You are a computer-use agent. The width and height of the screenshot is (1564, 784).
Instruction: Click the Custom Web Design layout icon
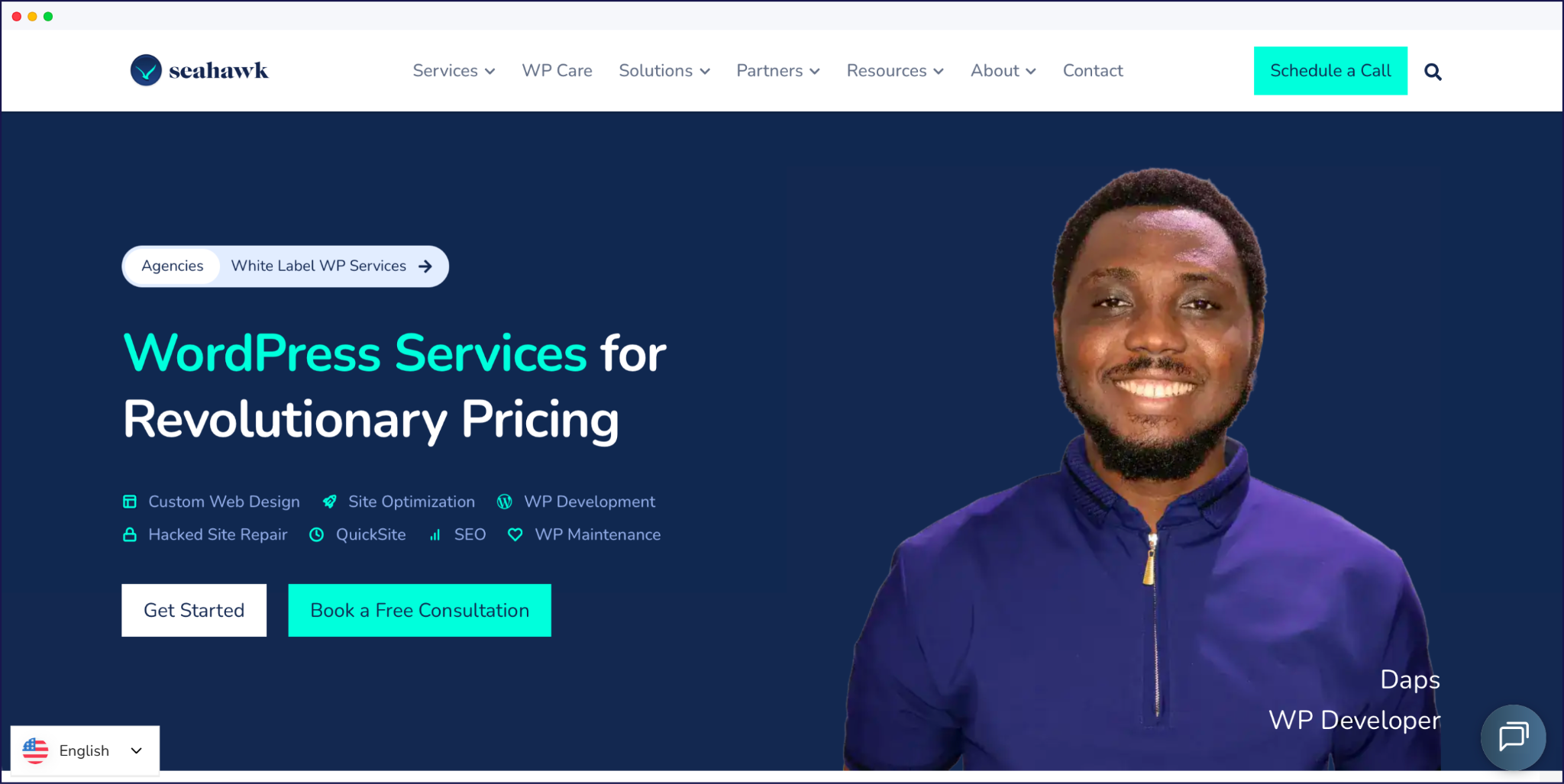tap(130, 502)
